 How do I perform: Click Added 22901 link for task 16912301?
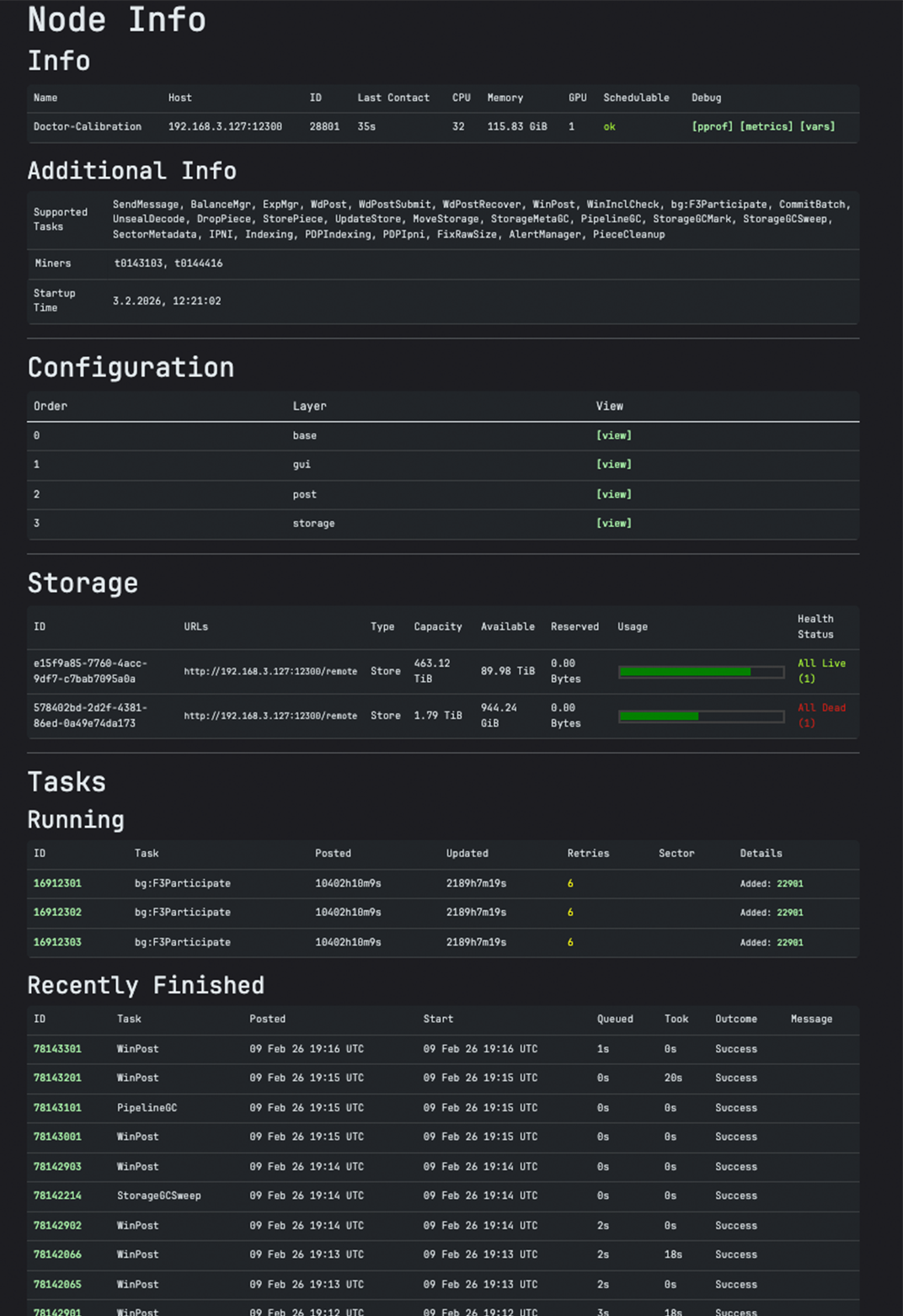click(x=789, y=884)
